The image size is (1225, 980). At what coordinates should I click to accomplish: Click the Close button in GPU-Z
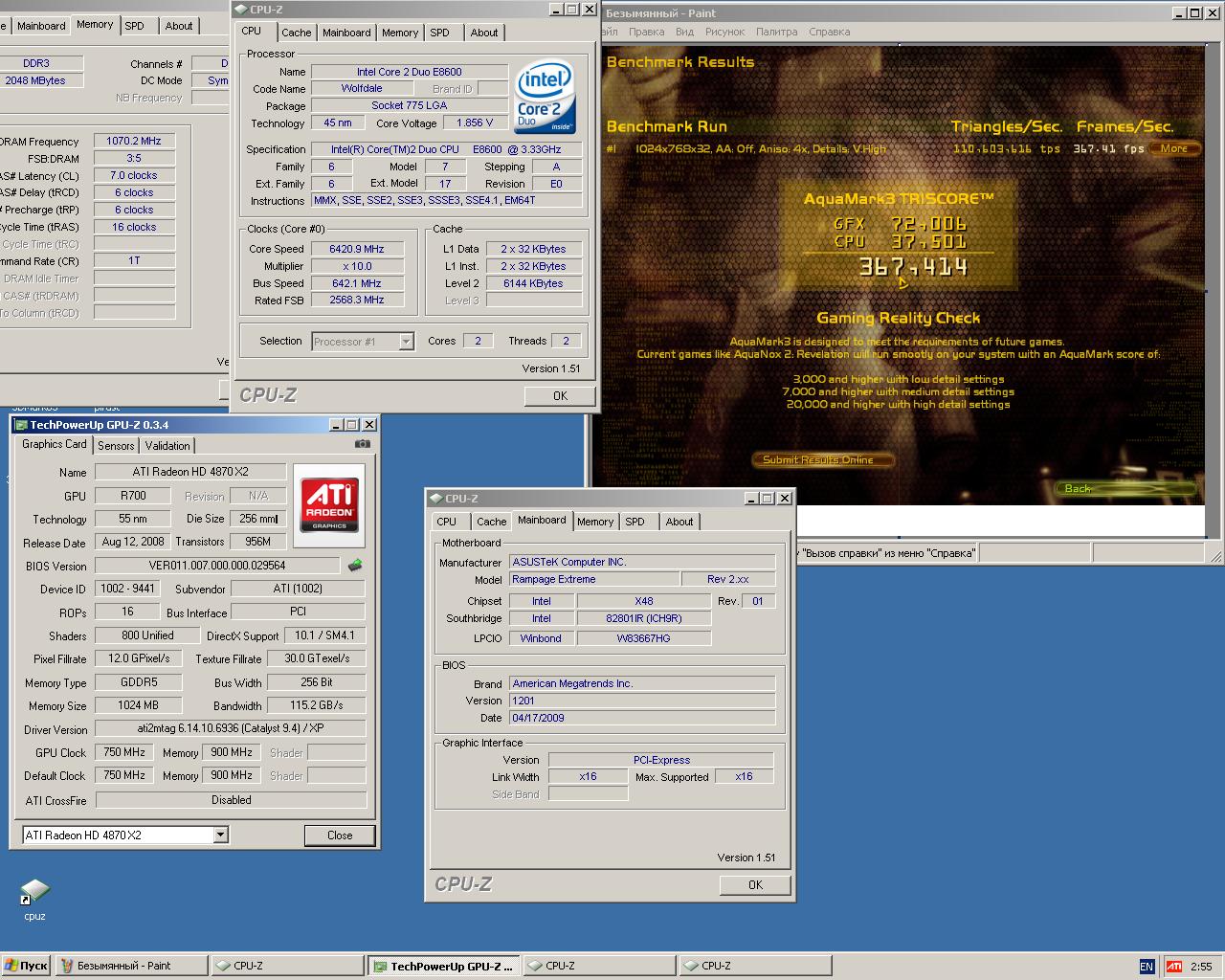point(340,835)
